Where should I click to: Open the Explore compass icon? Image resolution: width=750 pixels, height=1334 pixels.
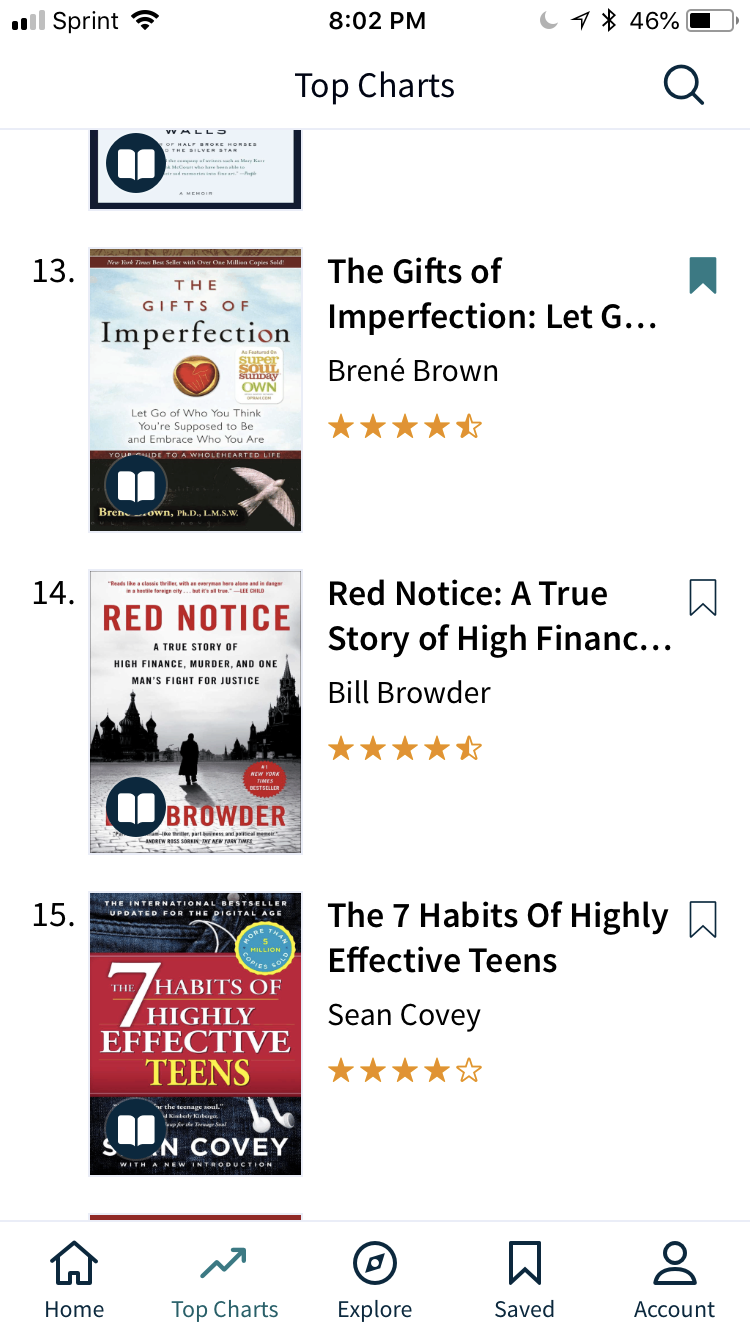click(374, 1264)
